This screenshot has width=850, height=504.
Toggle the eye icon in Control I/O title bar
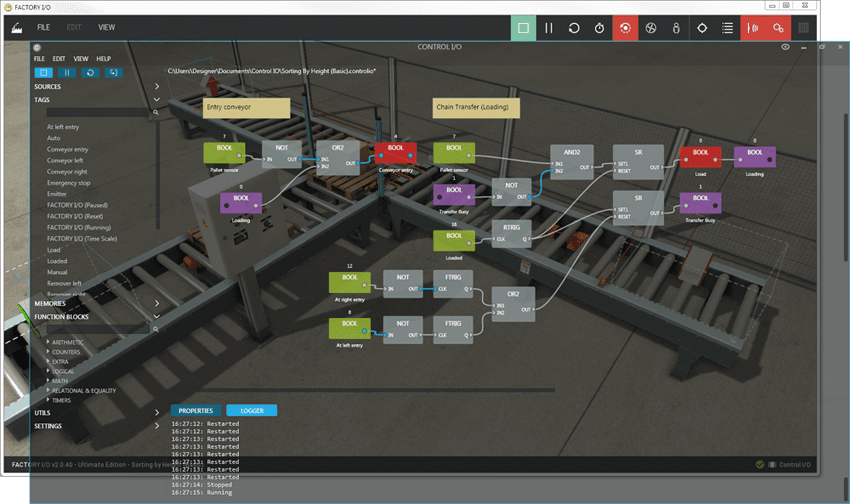coord(785,47)
